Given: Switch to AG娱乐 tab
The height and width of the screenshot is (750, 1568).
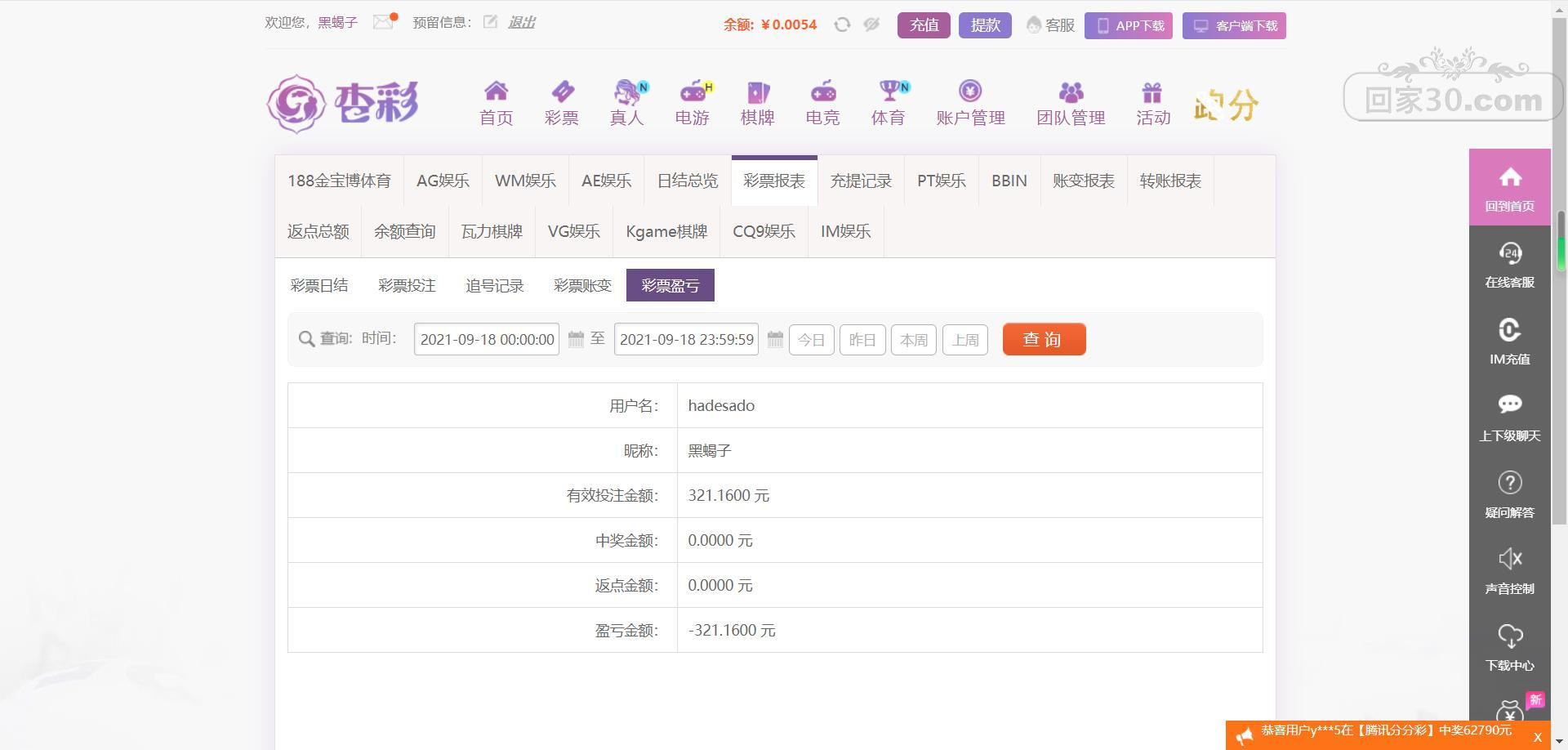Looking at the screenshot, I should point(443,181).
